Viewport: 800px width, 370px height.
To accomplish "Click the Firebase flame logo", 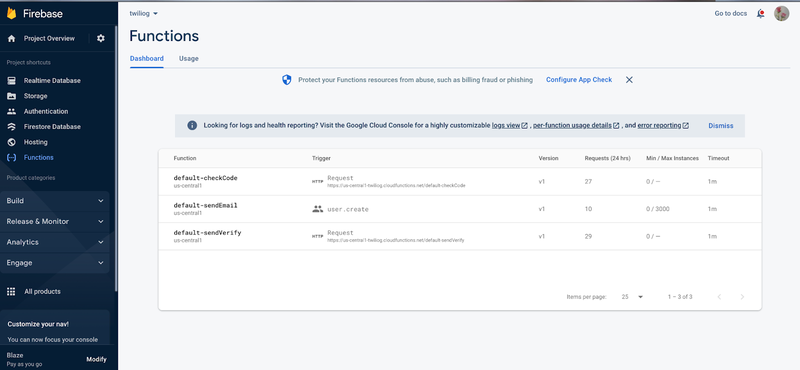I will click(x=11, y=13).
